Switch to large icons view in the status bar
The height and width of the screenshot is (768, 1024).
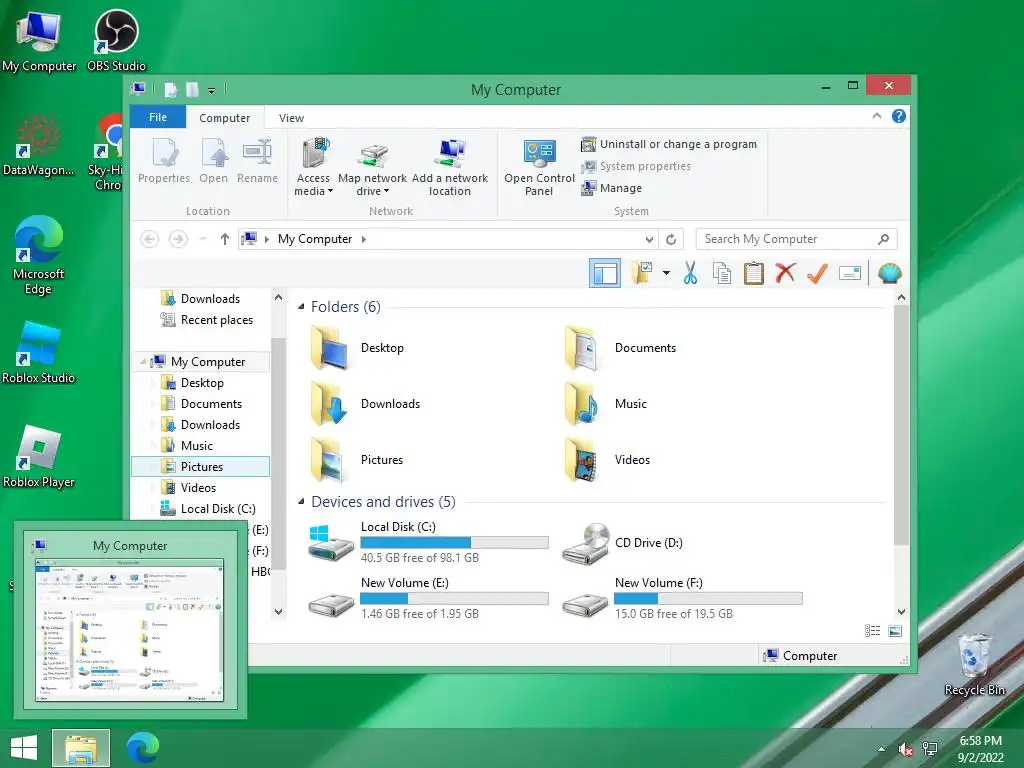coord(895,630)
